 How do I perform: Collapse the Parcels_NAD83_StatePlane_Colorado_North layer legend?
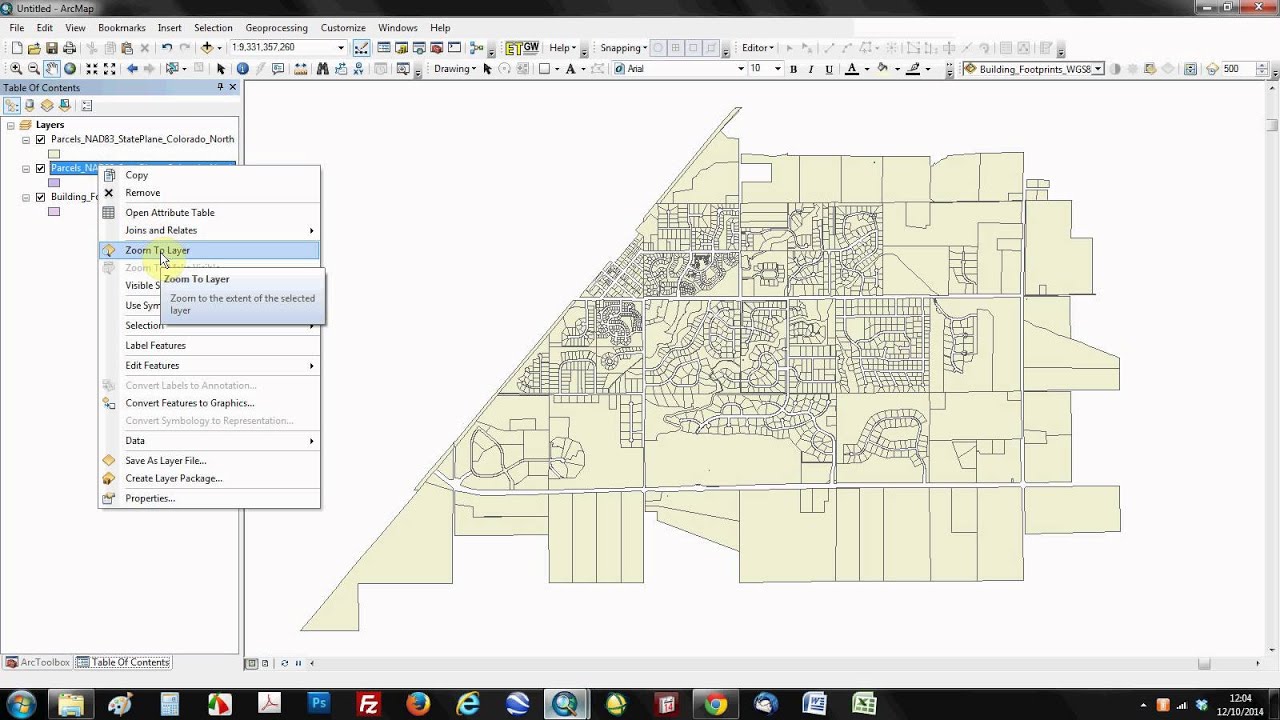click(27, 139)
